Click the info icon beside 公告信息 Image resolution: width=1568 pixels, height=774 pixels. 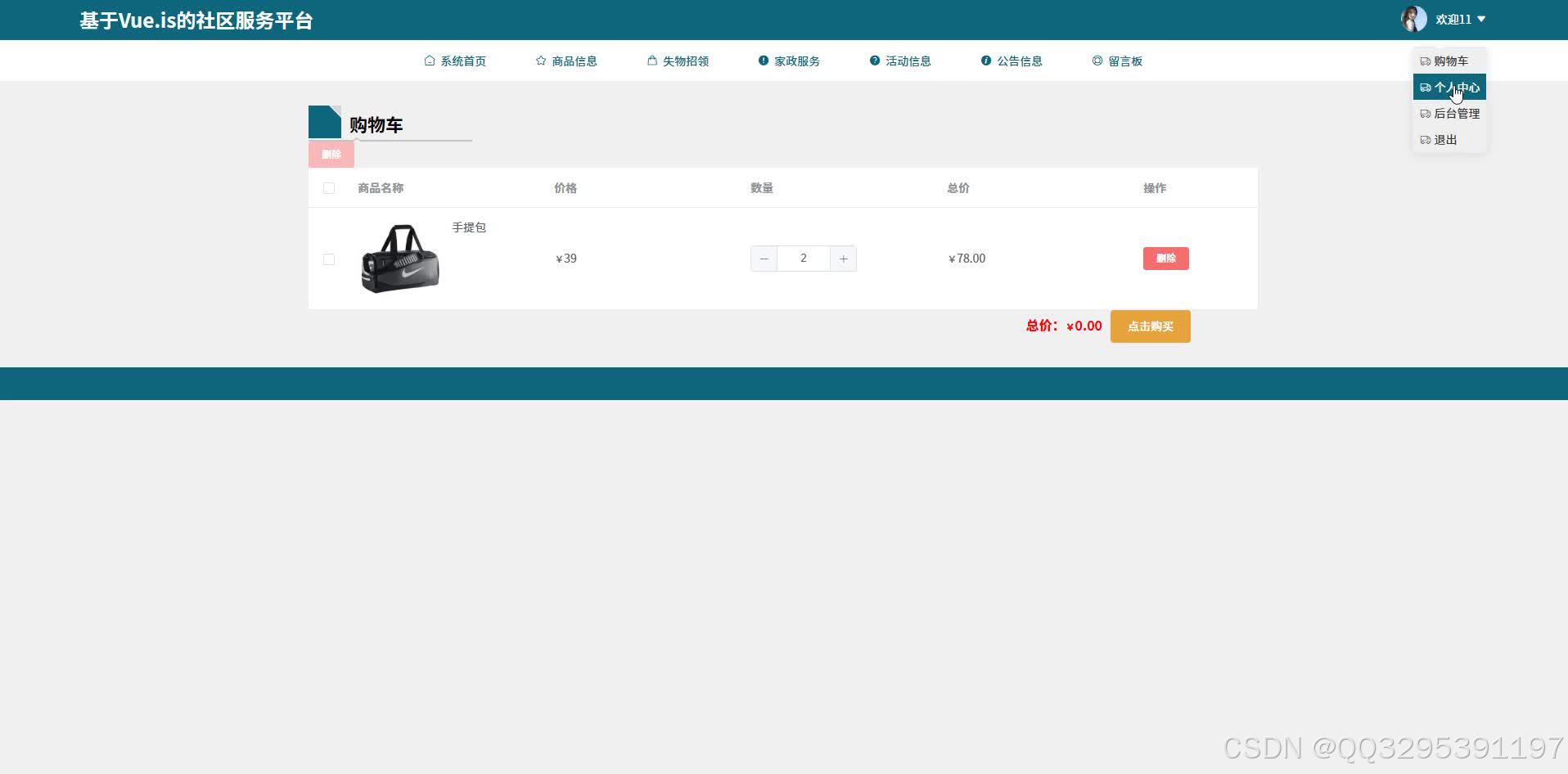[x=986, y=61]
